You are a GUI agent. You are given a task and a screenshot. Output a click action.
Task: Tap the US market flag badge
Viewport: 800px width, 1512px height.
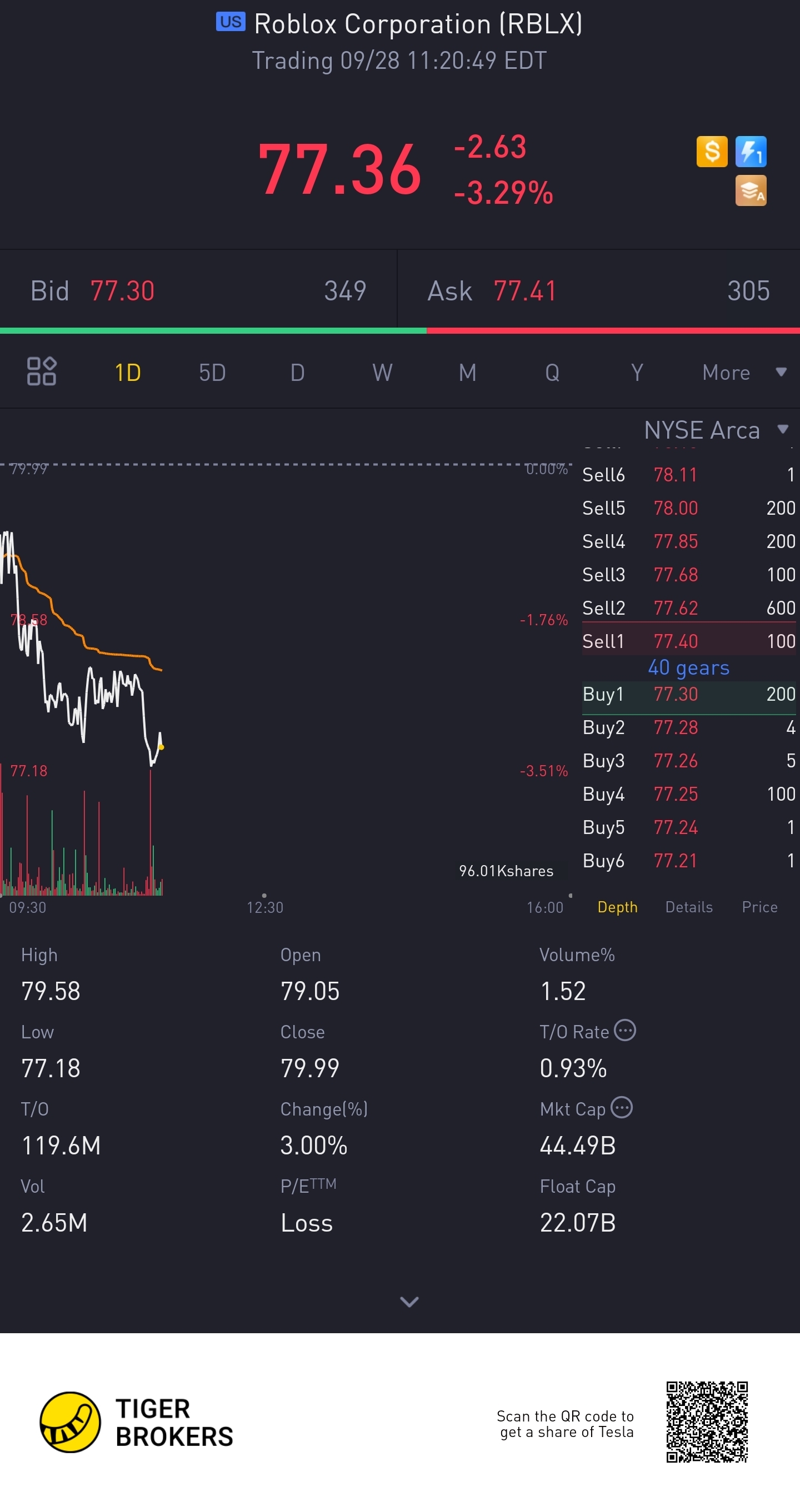(x=230, y=22)
